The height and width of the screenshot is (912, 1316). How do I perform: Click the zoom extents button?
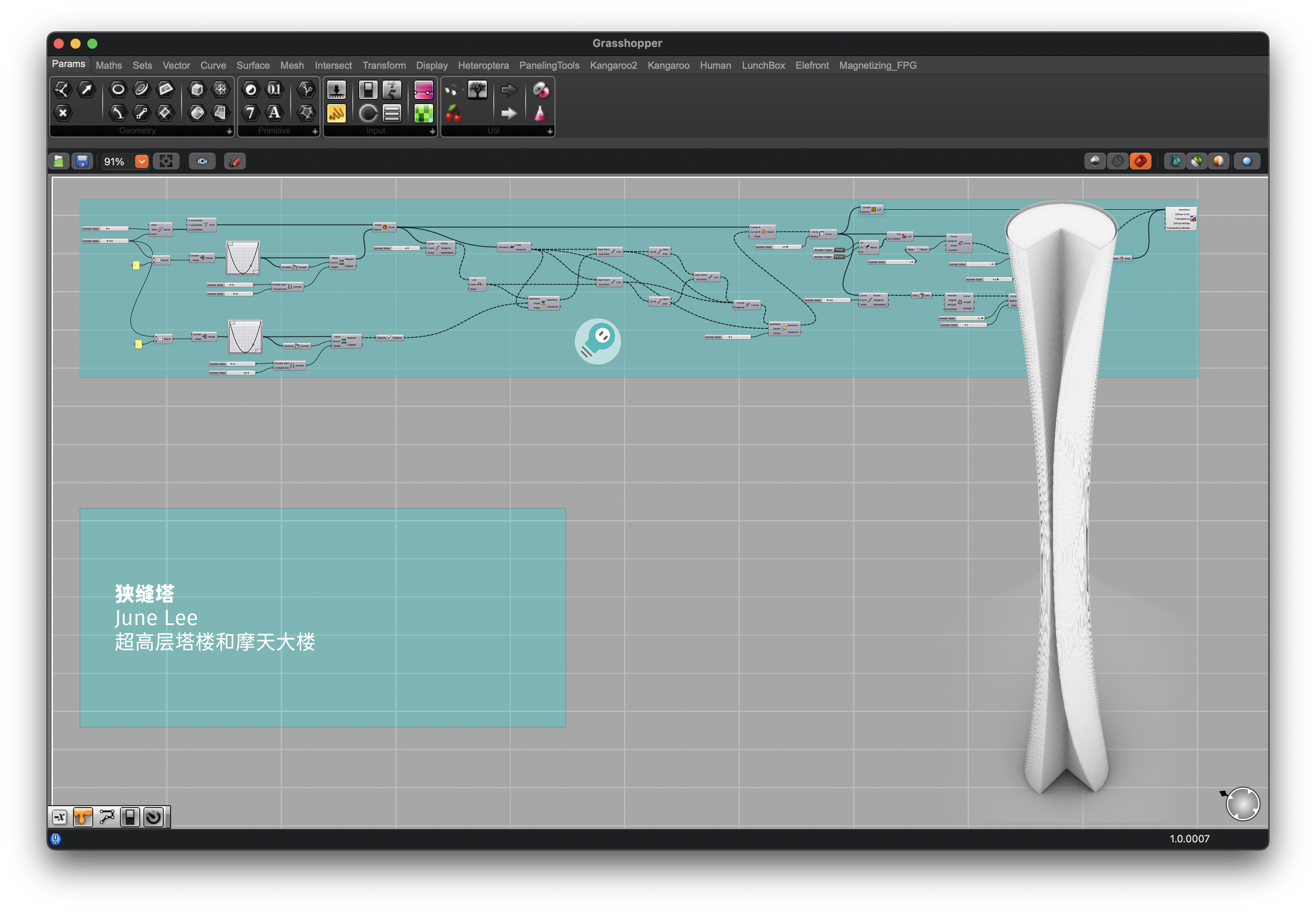tap(166, 162)
